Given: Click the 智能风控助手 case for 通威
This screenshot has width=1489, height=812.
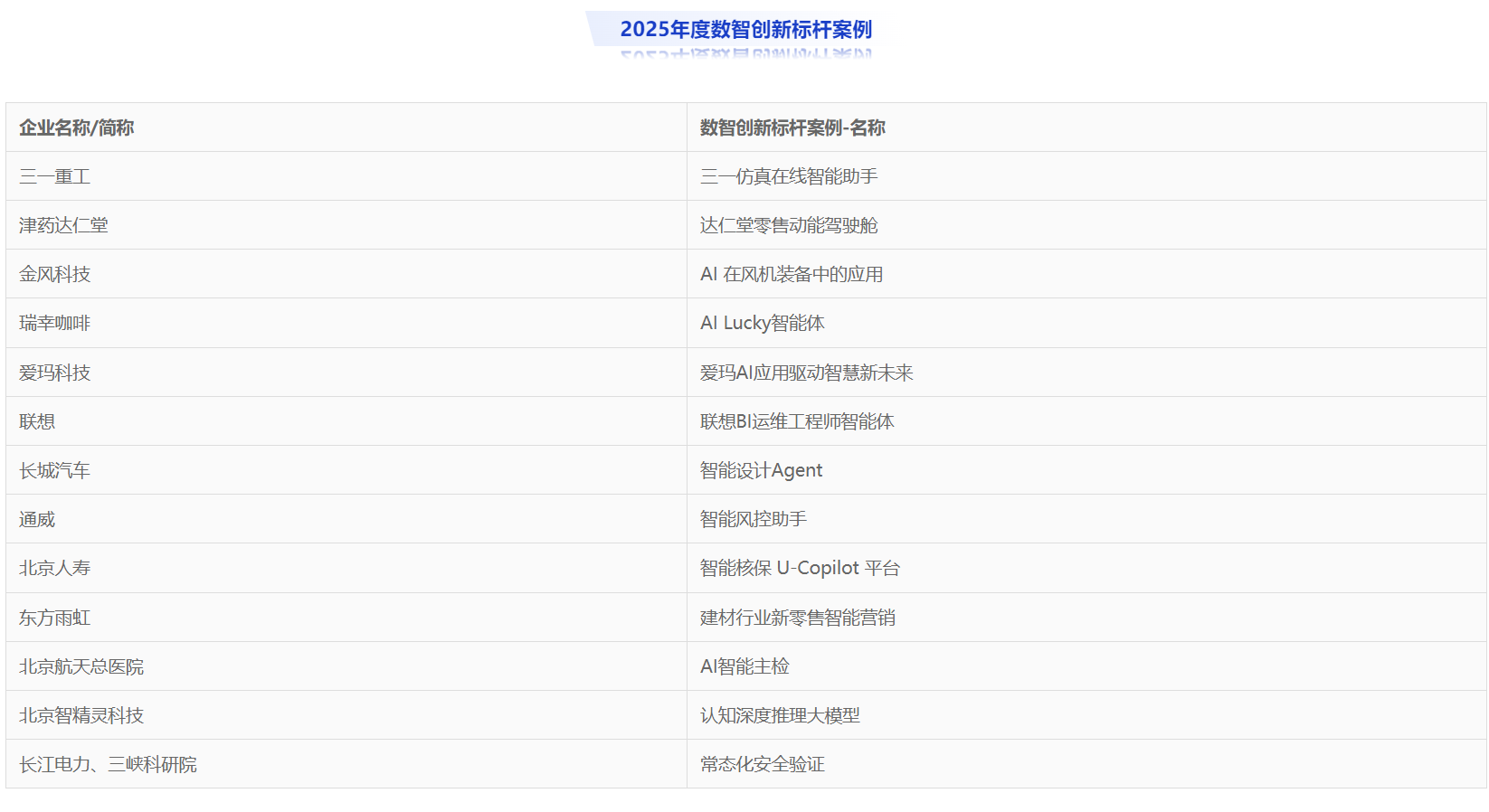Looking at the screenshot, I should (754, 520).
